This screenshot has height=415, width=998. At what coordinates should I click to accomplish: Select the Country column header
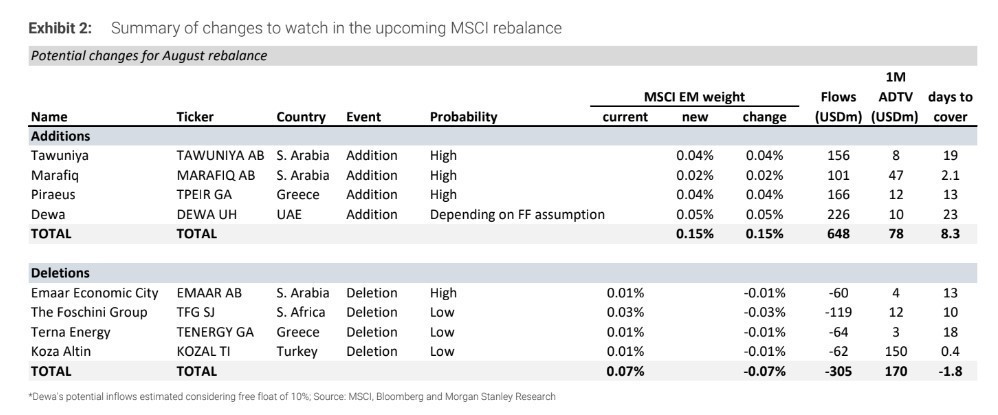[x=301, y=117]
